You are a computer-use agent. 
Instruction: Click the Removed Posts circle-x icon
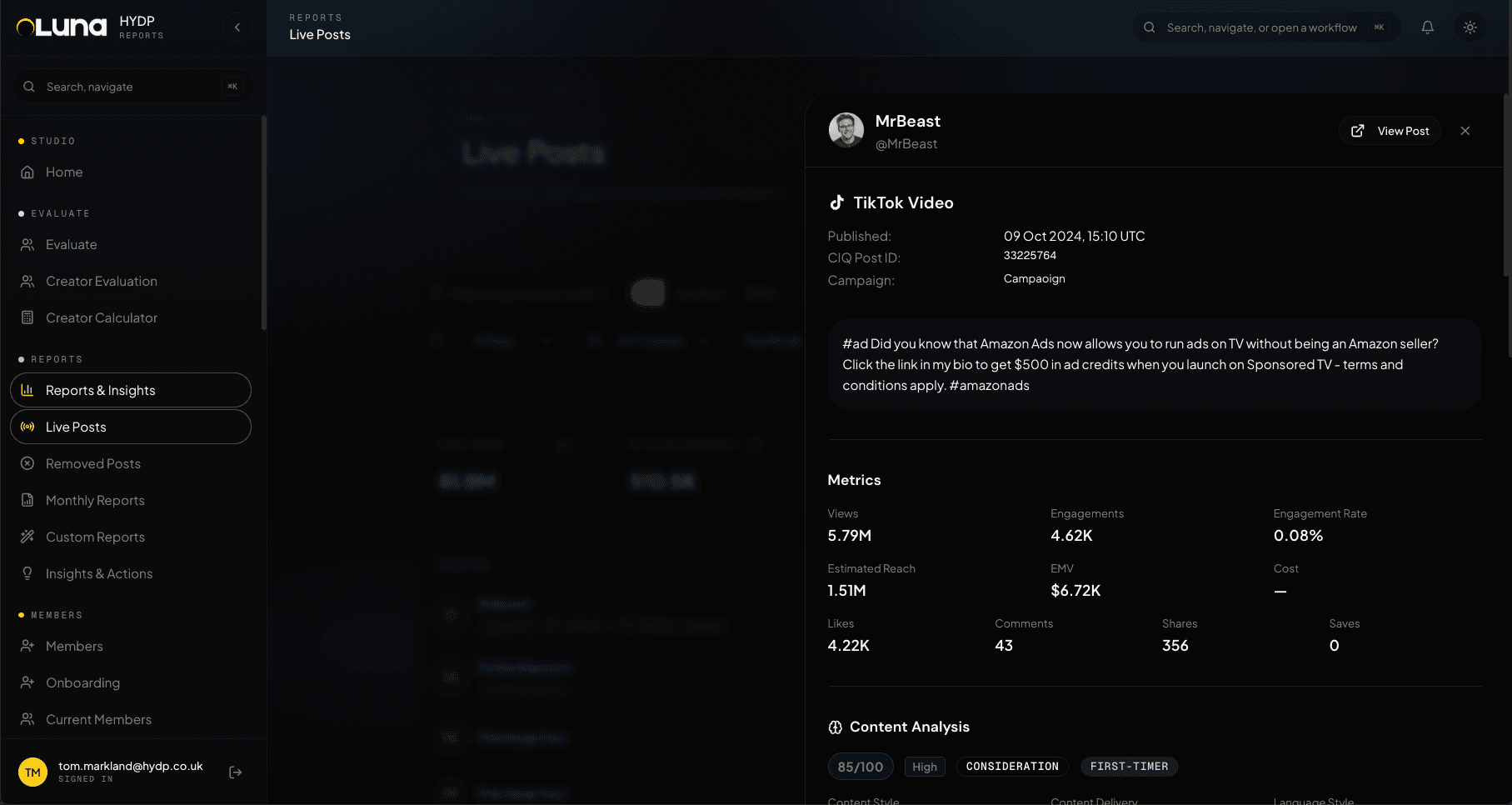click(x=27, y=463)
